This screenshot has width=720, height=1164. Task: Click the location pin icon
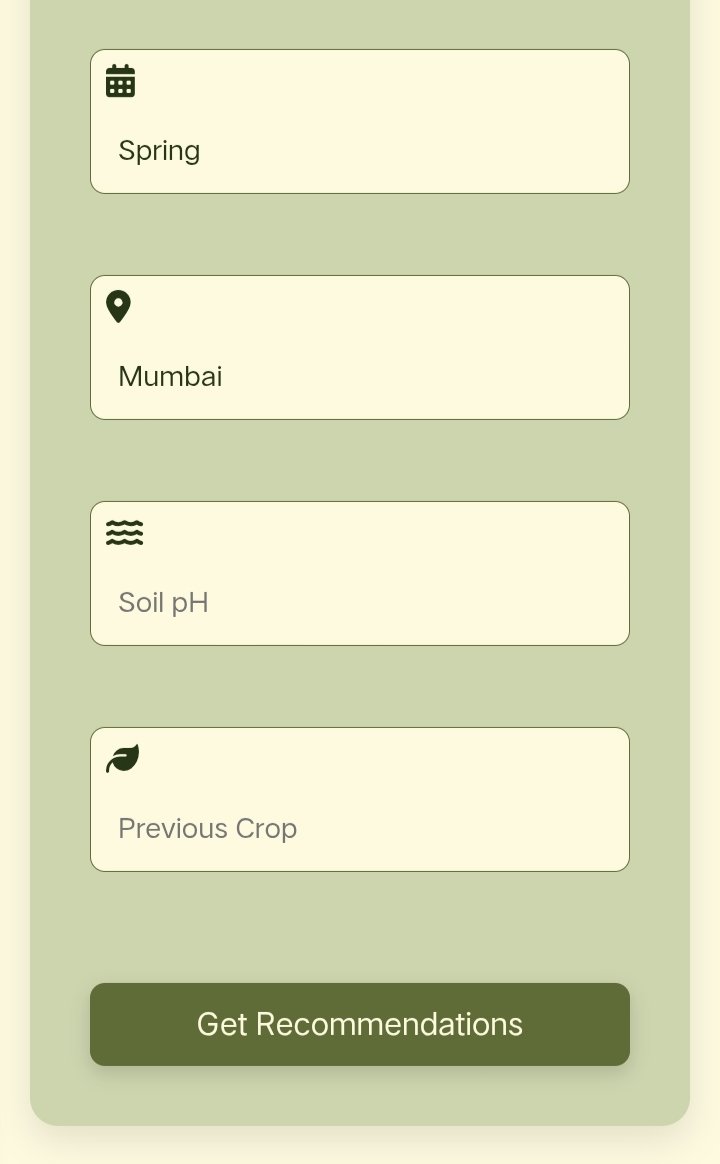point(118,307)
